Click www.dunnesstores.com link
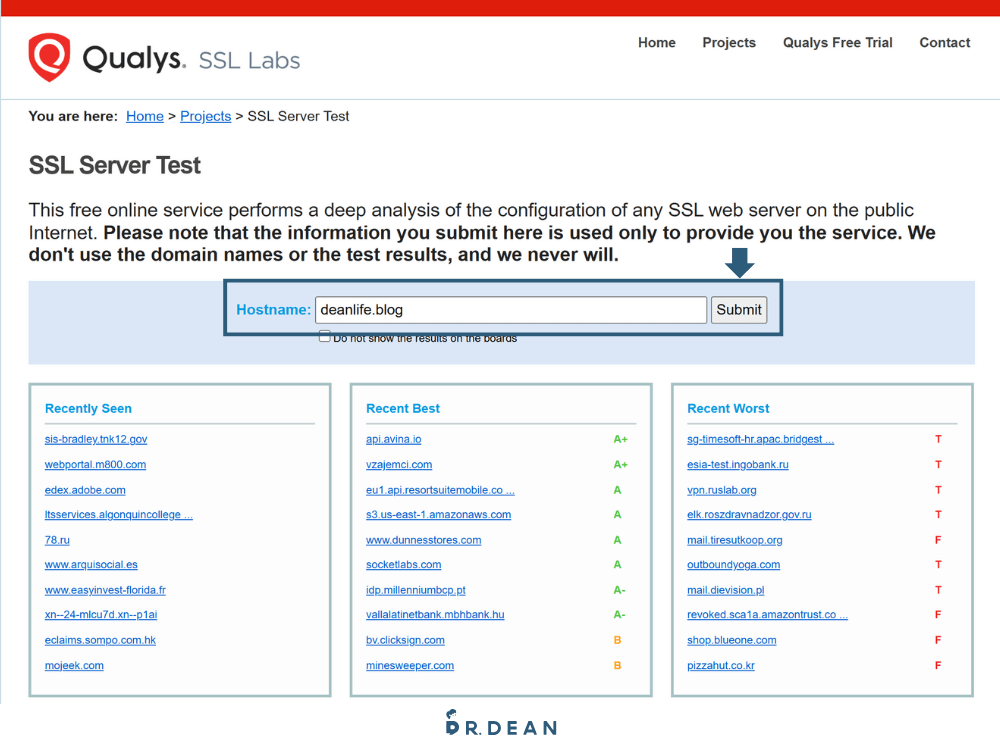 coord(423,540)
